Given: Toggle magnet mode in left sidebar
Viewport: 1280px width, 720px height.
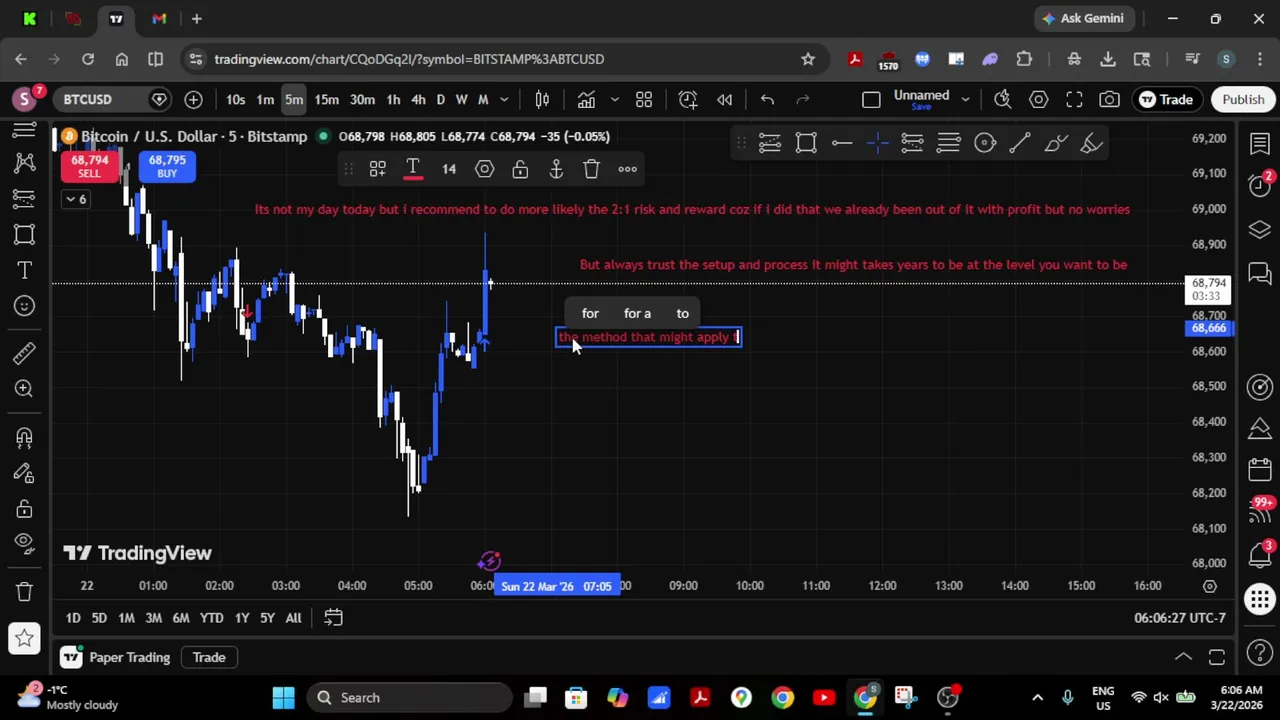Looking at the screenshot, I should (25, 437).
